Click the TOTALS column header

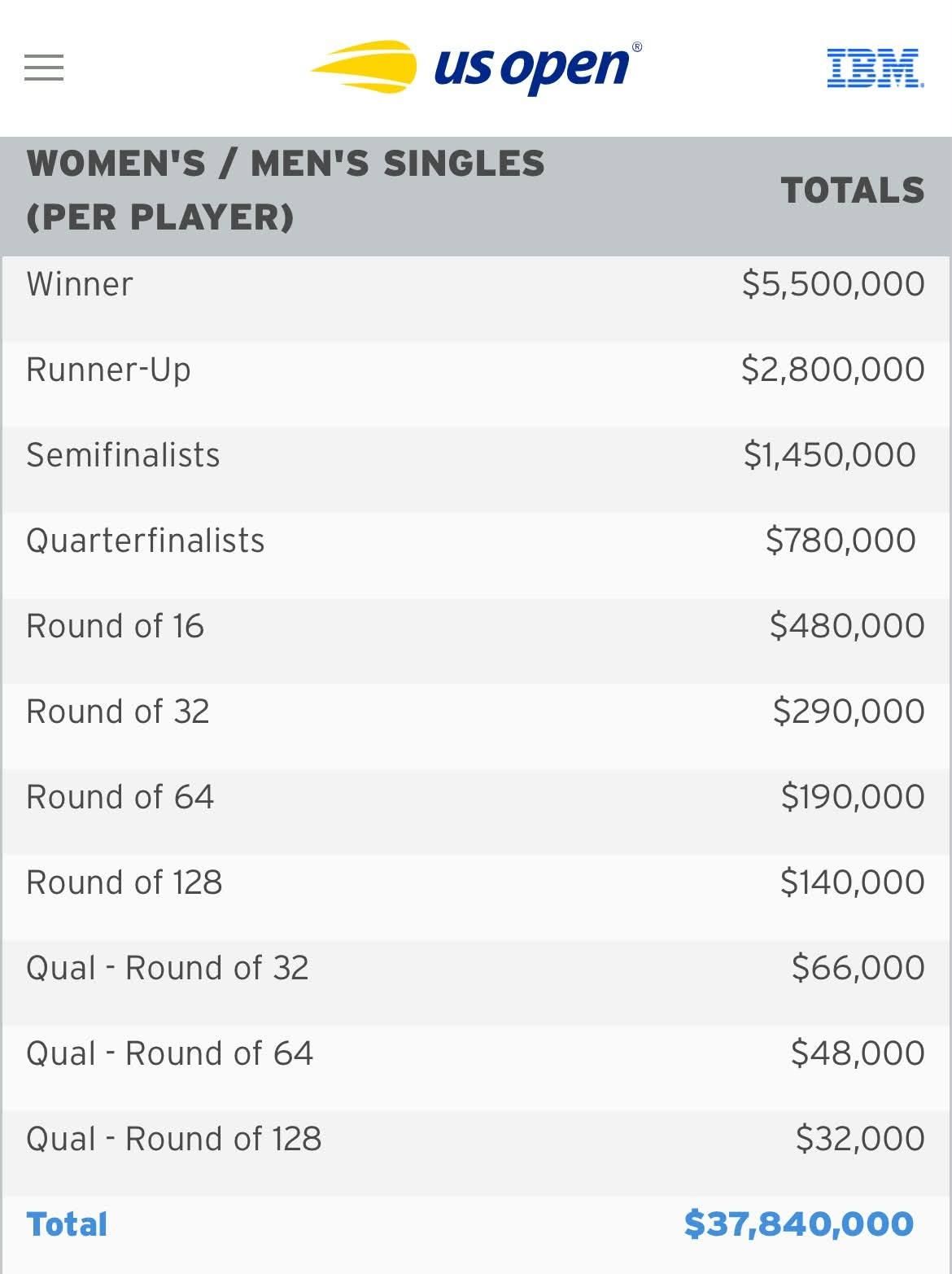tap(853, 190)
